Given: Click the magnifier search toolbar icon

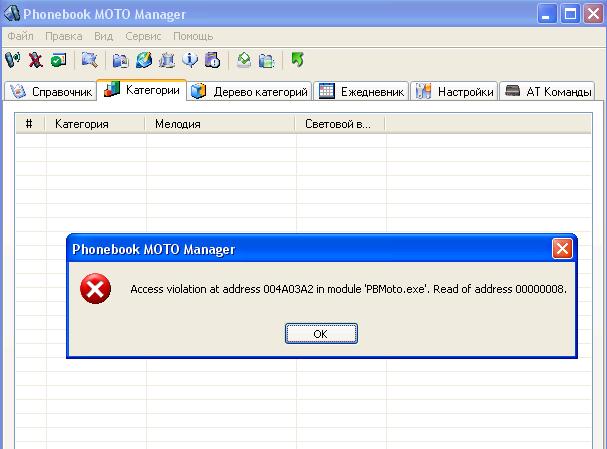Looking at the screenshot, I should point(89,60).
